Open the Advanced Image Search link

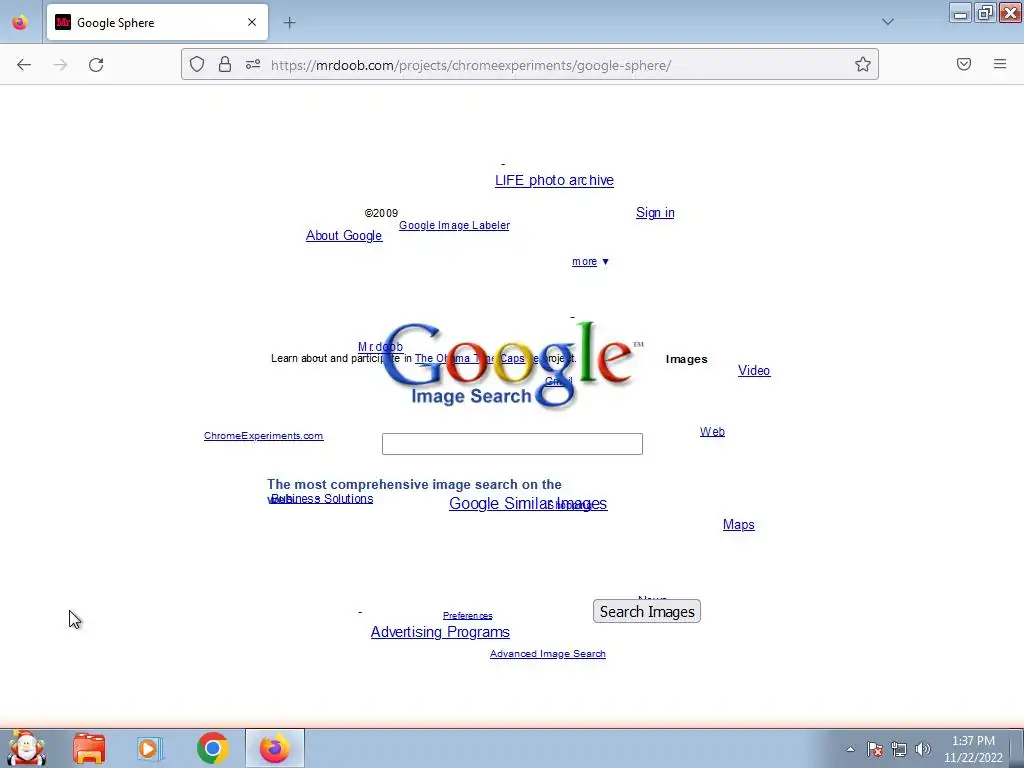tap(547, 654)
